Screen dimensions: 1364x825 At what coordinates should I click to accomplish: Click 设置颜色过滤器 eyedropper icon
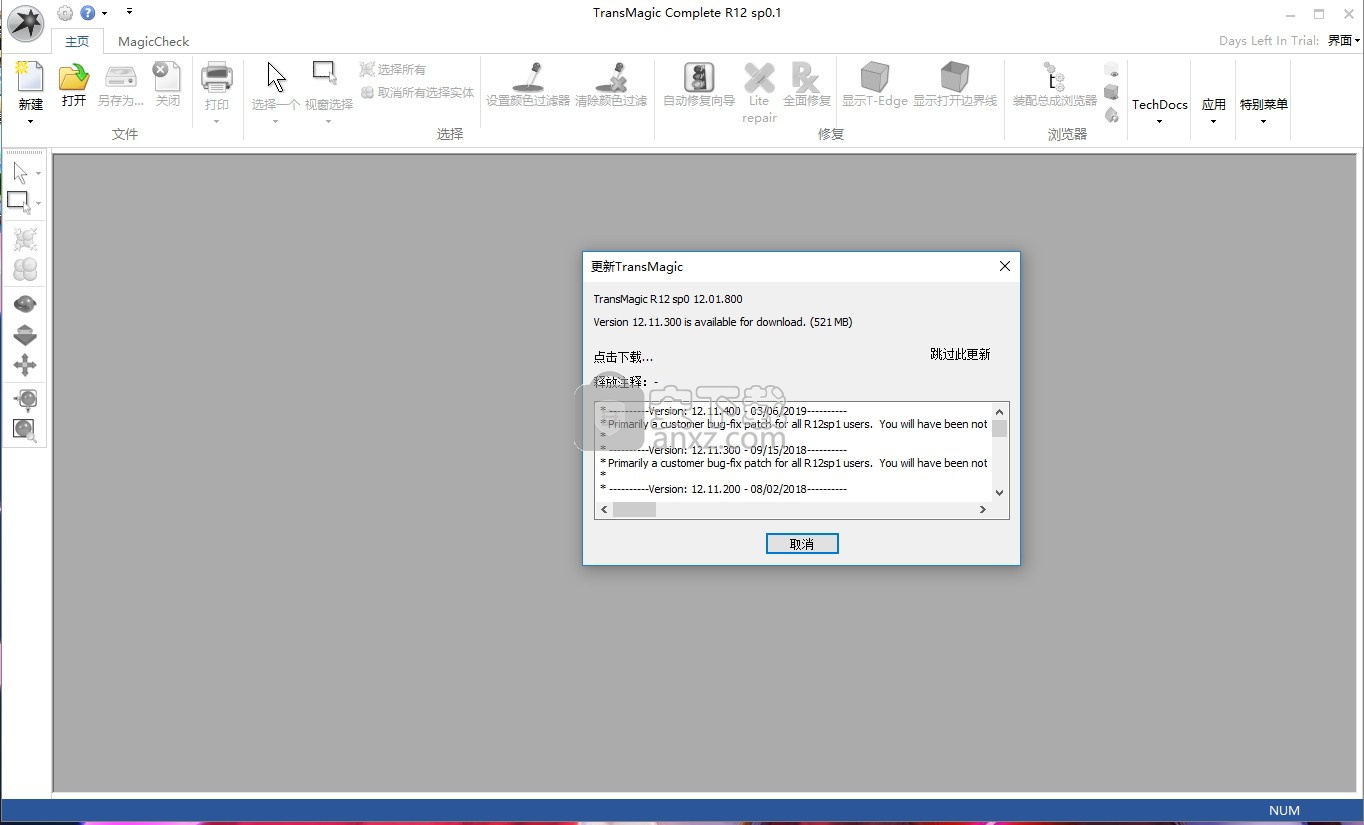pos(527,78)
